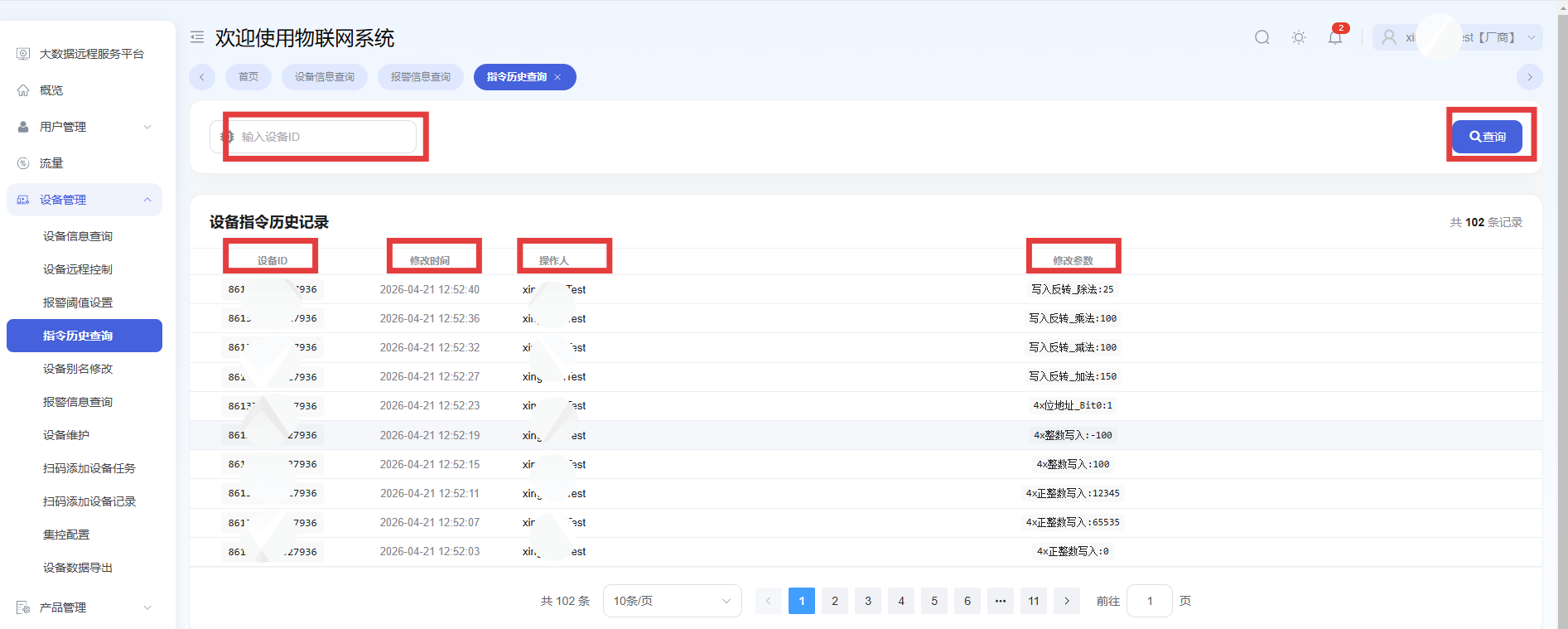
Task: Click the 流量 circle icon
Action: [x=23, y=163]
